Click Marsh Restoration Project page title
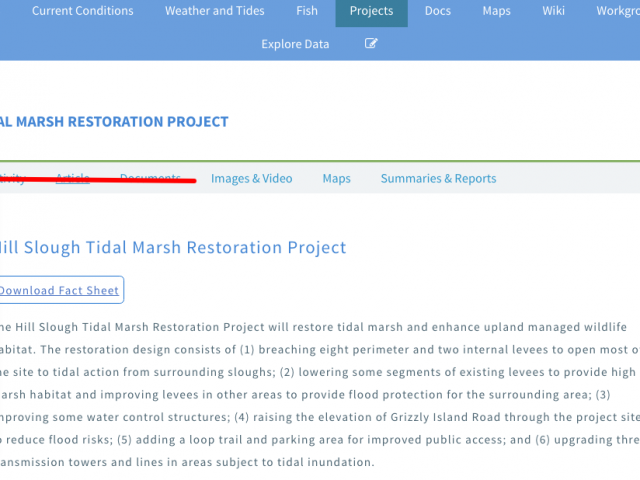This screenshot has height=480, width=640. coord(114,122)
